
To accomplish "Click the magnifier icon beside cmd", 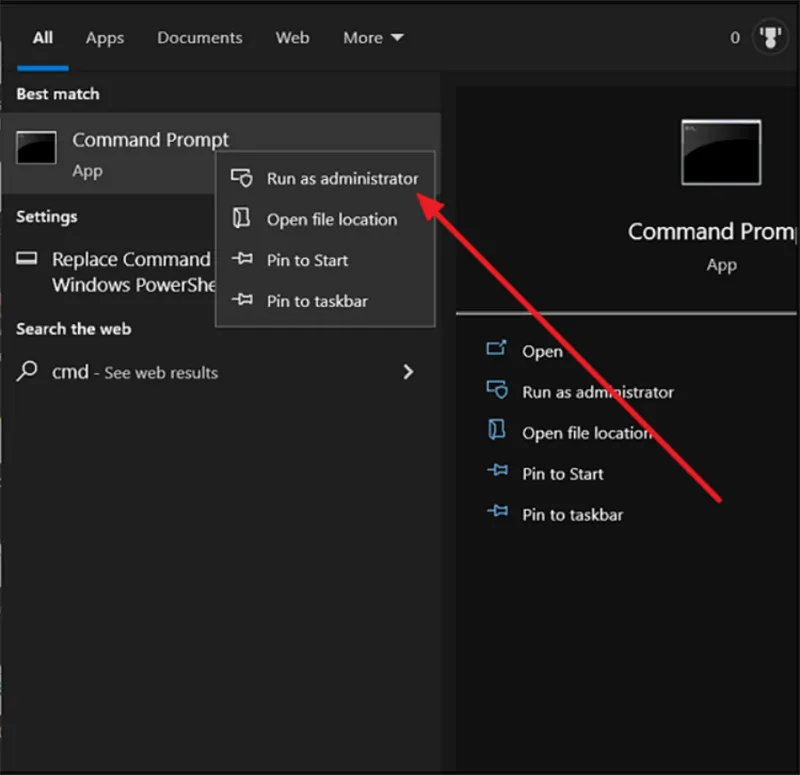I will coord(27,371).
